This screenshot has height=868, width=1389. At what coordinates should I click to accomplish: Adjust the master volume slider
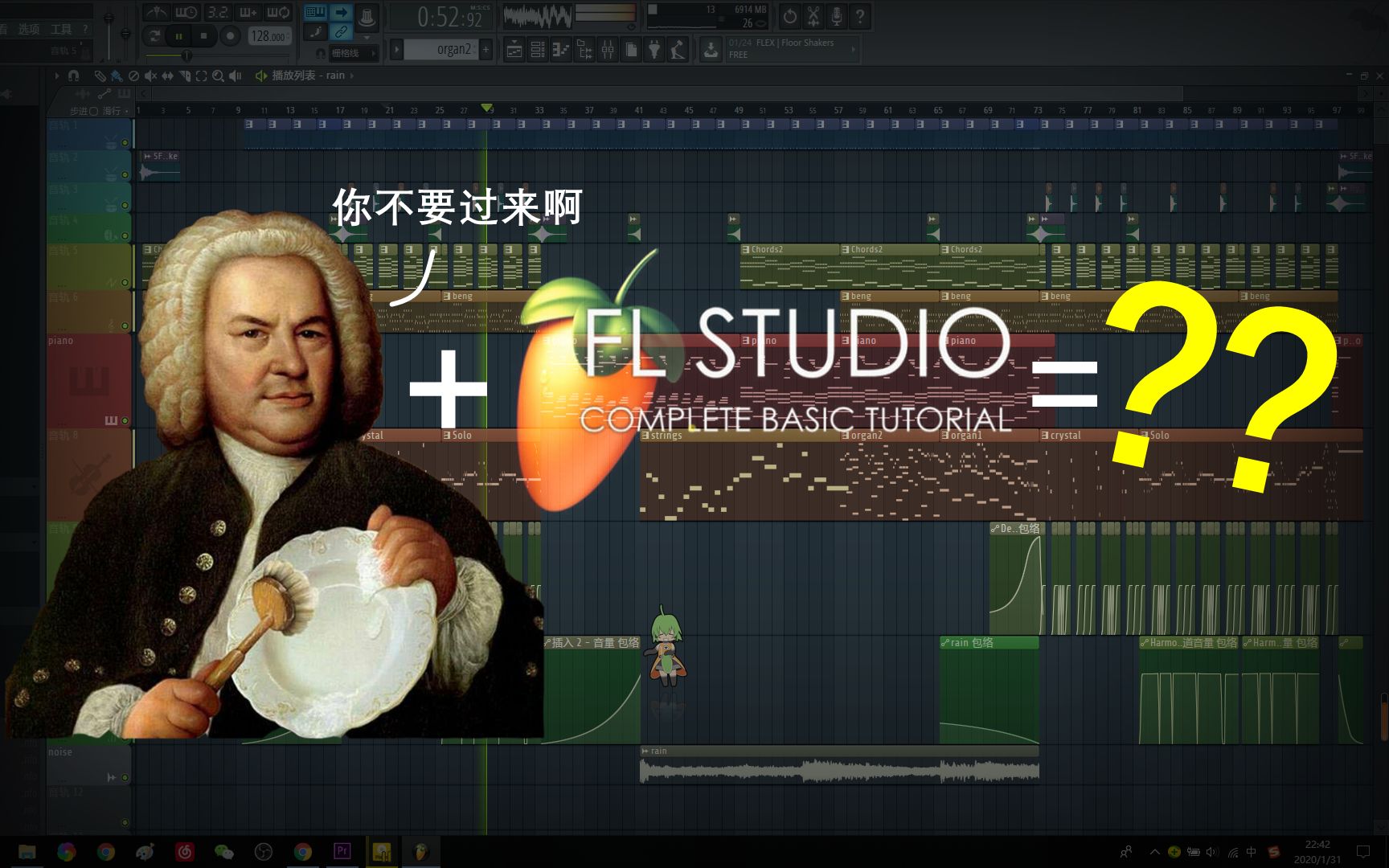(x=109, y=32)
